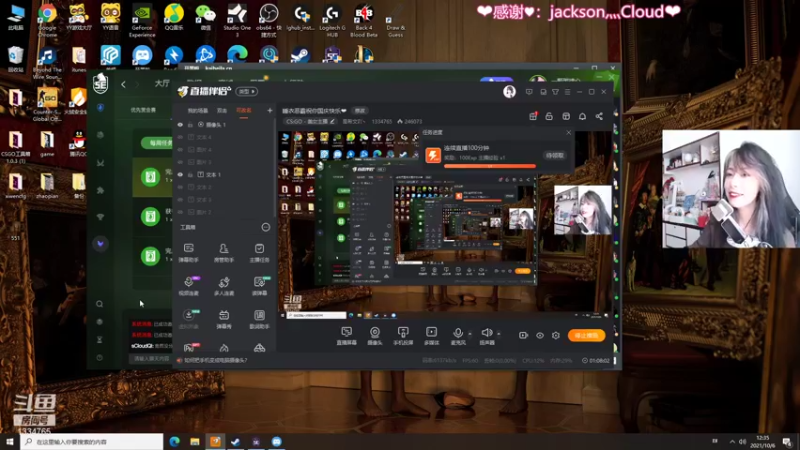
Task: Click the search icon in the 5E sidebar
Action: (x=99, y=304)
